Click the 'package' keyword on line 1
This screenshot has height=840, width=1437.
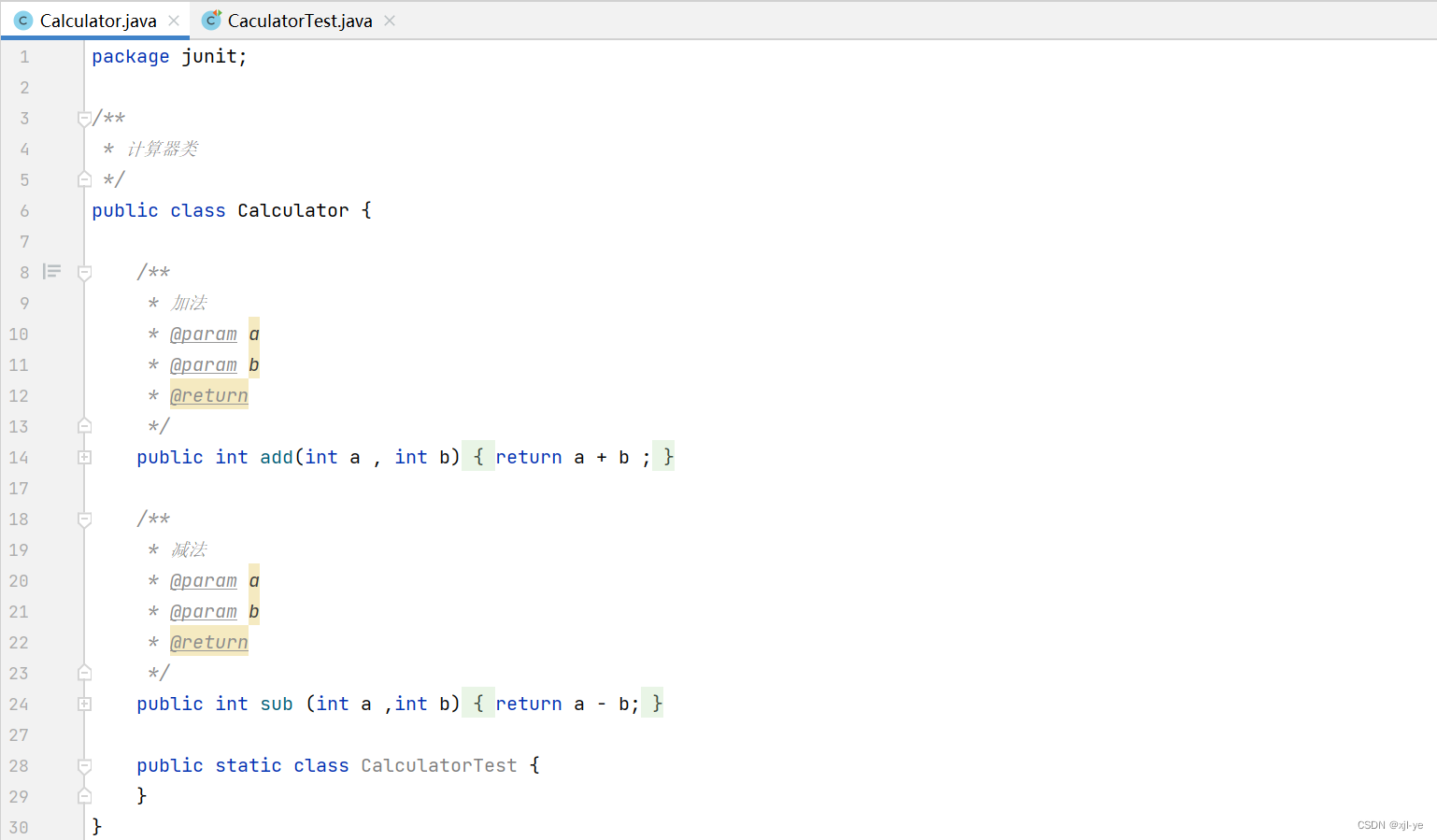coord(131,56)
